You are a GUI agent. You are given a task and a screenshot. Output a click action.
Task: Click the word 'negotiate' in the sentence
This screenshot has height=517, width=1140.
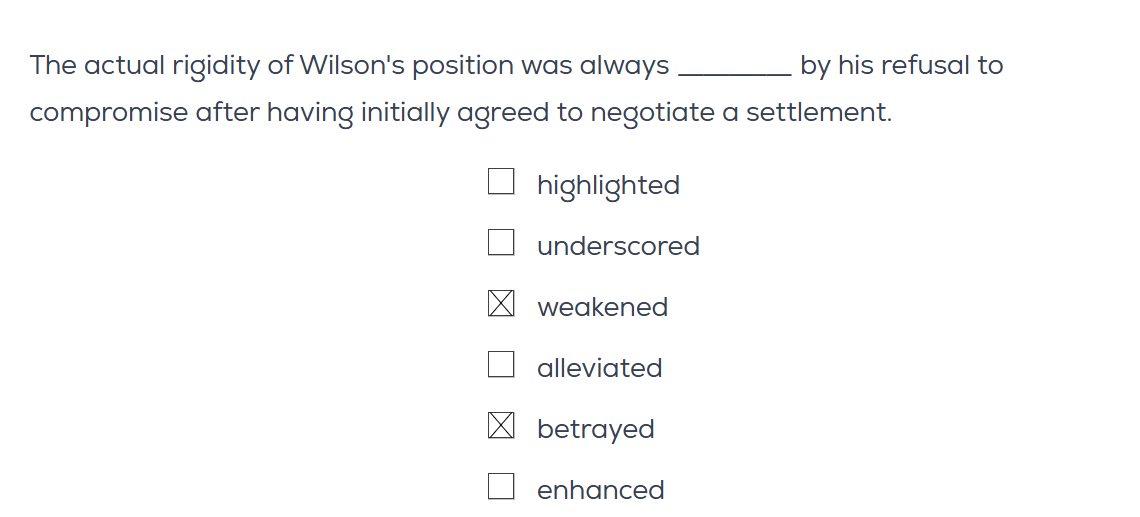[651, 113]
